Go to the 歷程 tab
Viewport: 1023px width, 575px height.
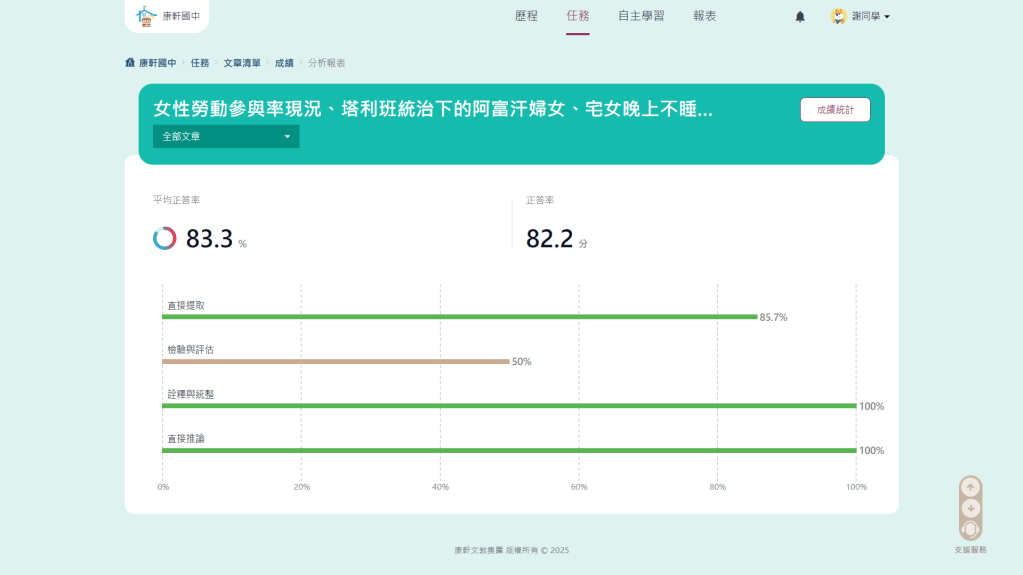pyautogui.click(x=526, y=16)
